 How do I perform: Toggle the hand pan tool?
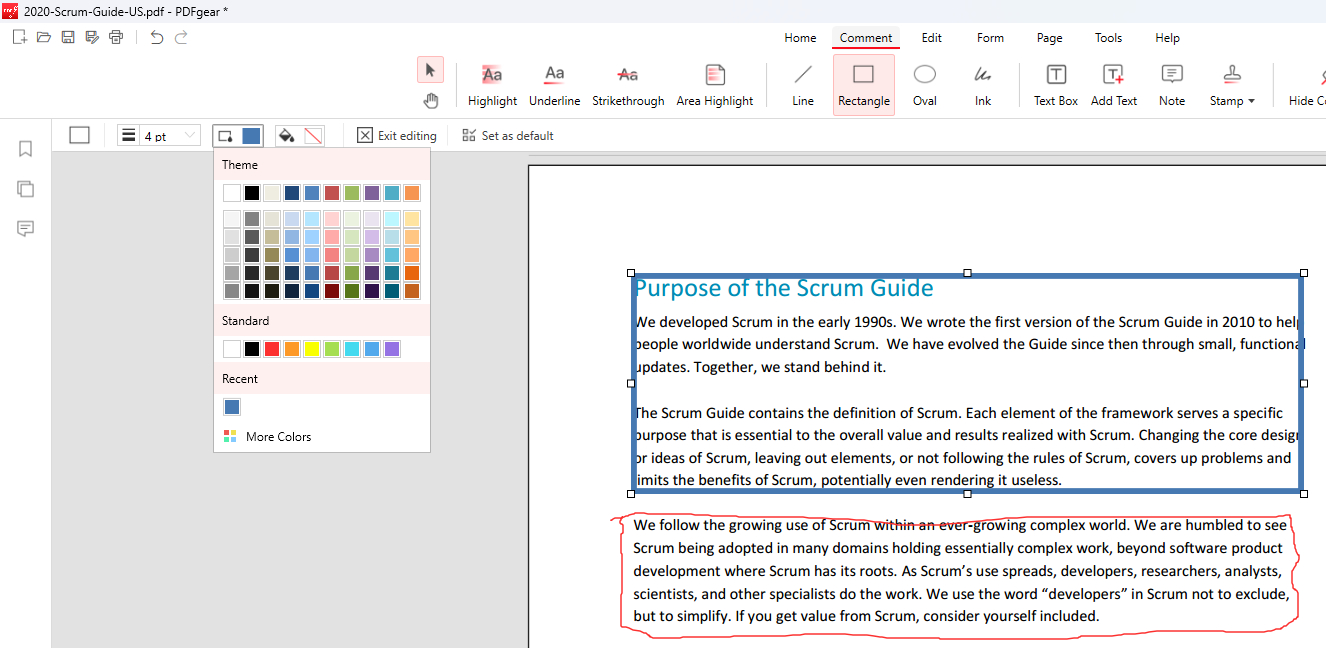430,99
